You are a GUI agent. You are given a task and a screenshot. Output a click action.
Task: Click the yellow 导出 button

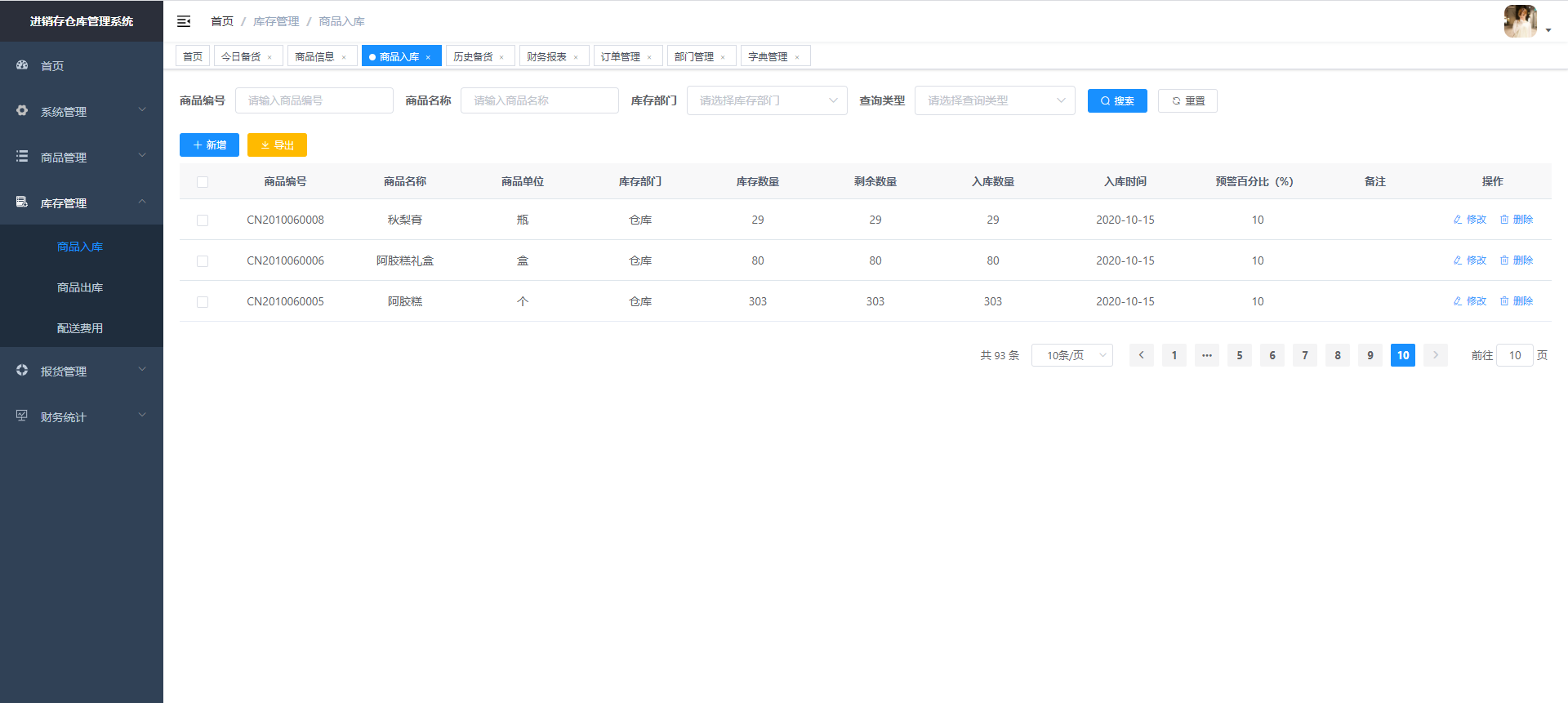[277, 145]
